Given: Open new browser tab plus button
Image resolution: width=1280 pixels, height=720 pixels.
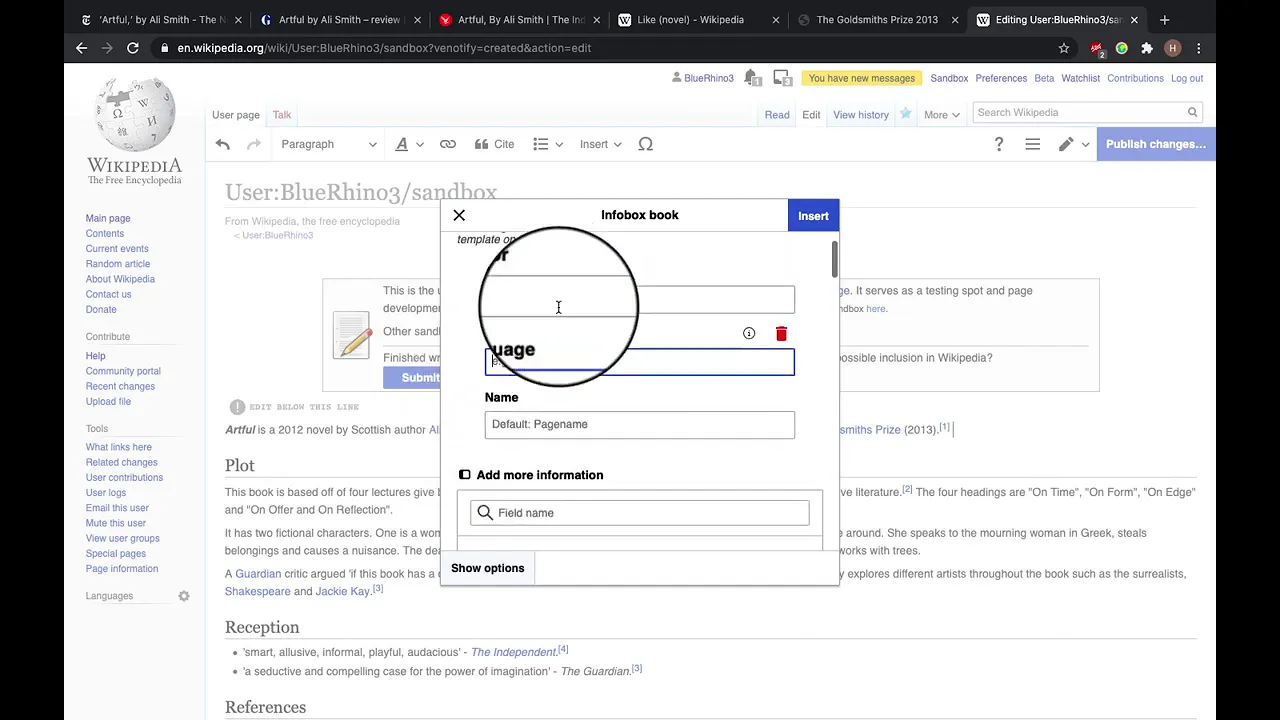Looking at the screenshot, I should tap(1164, 20).
